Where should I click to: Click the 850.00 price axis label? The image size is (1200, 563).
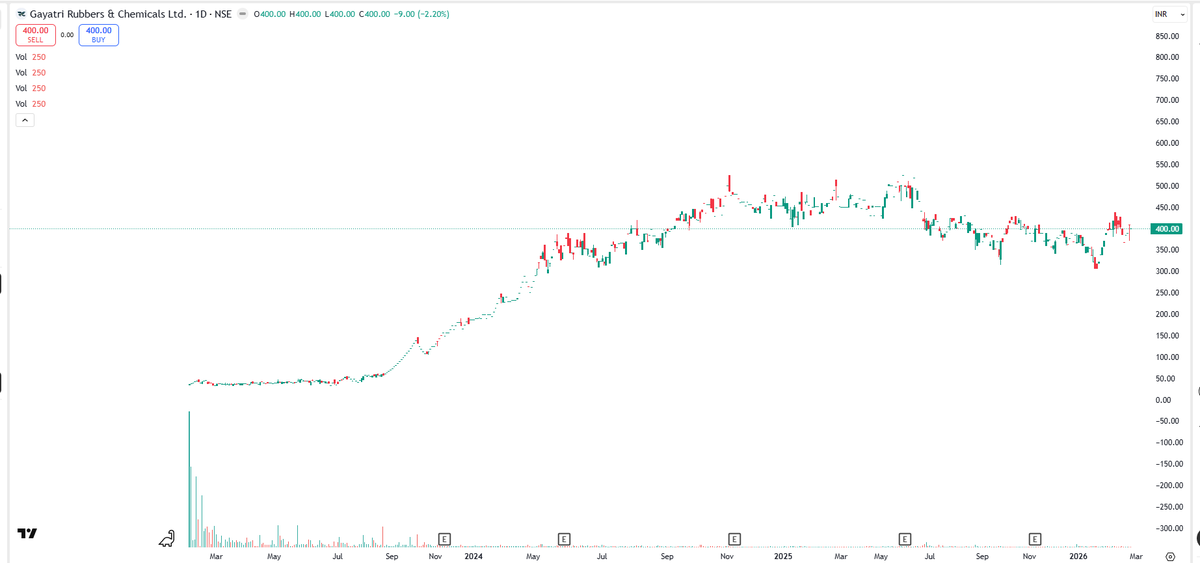(x=1166, y=36)
